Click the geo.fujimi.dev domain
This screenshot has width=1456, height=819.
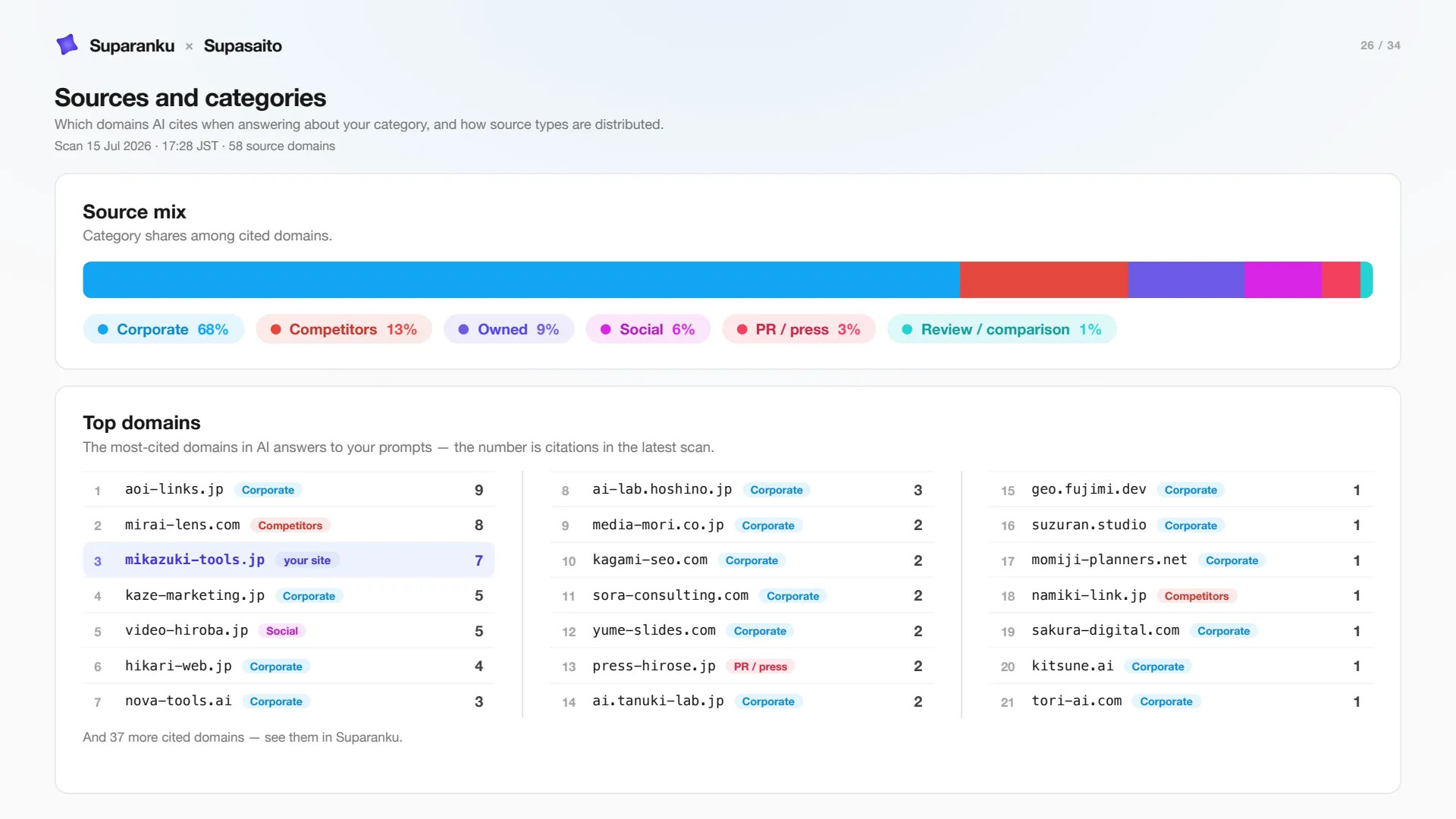tap(1089, 489)
